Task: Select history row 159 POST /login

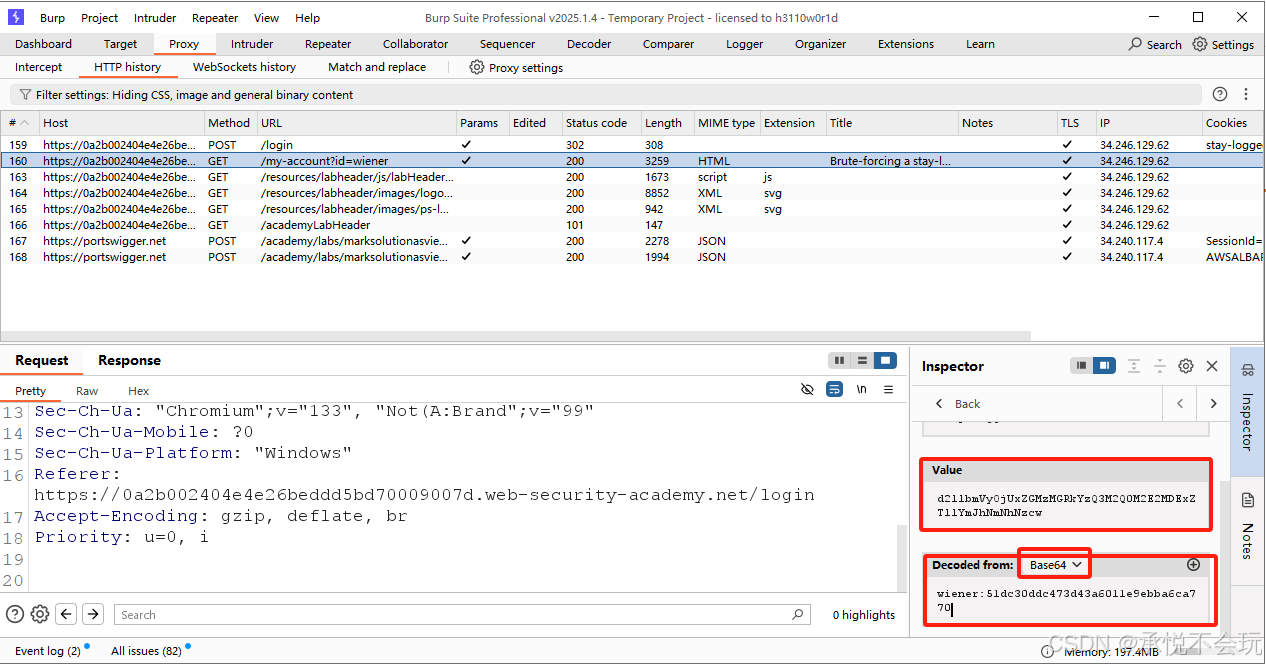Action: (x=632, y=145)
